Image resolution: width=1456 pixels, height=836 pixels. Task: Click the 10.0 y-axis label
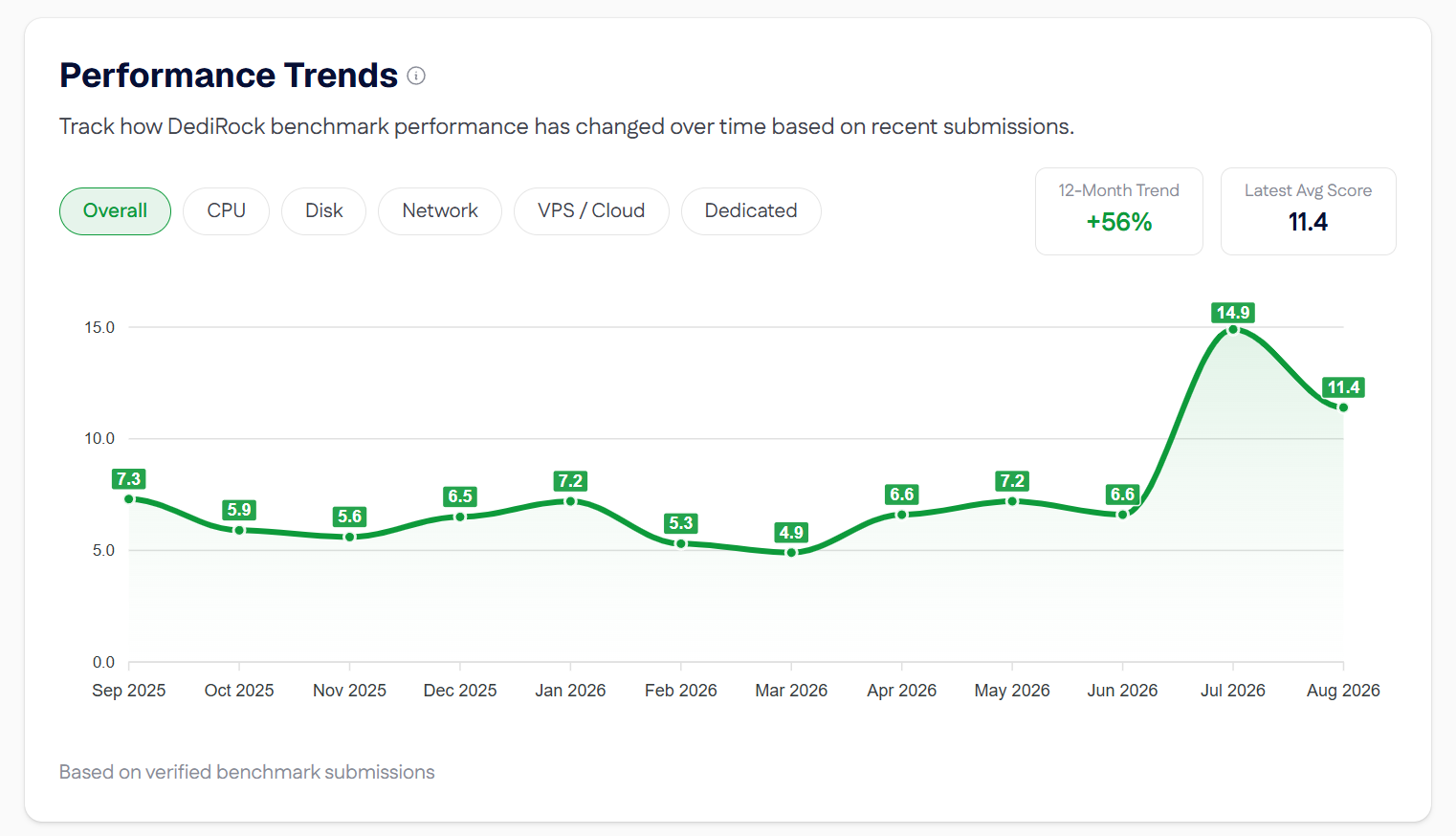click(99, 439)
